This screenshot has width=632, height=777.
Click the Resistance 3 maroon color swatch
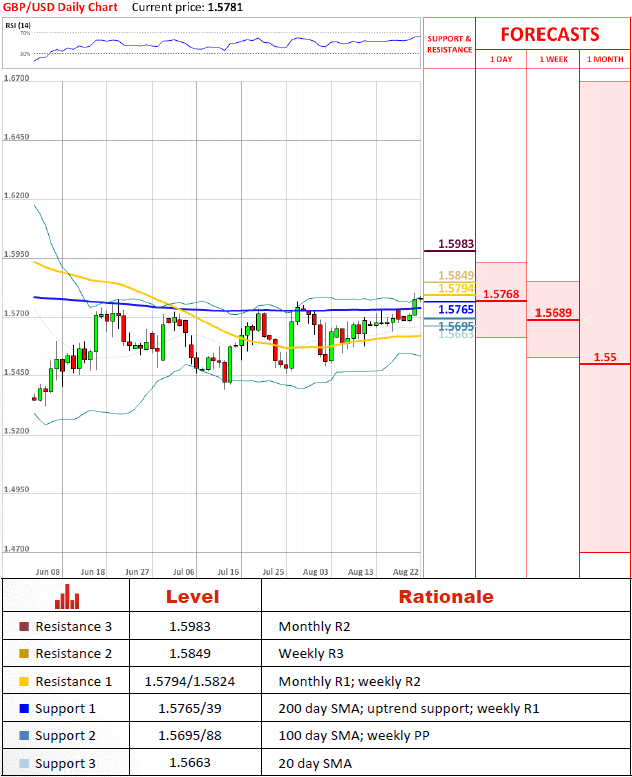(24, 627)
